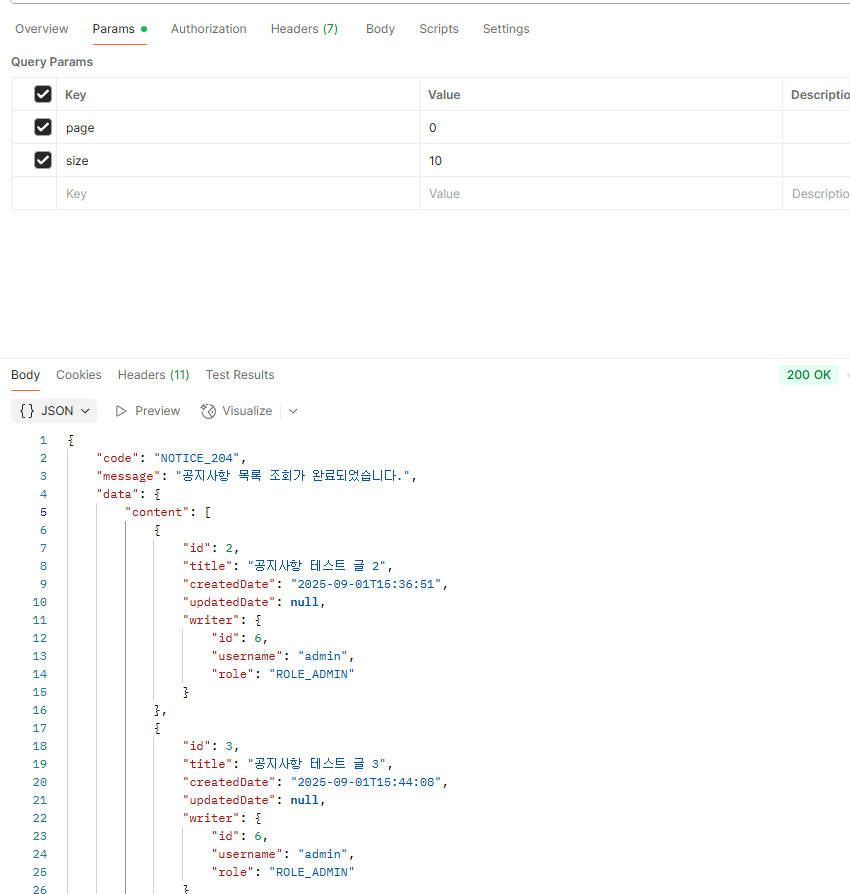Click "ROLE_ADMIN" value on line 14
The width and height of the screenshot is (850, 894).
312,674
